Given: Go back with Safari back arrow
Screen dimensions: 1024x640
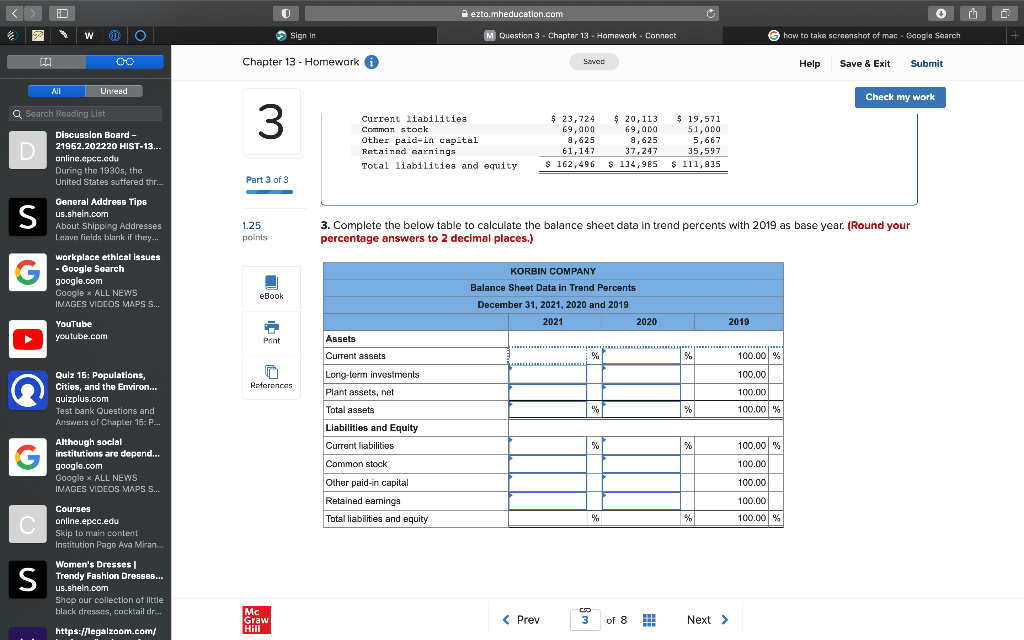Looking at the screenshot, I should coord(14,13).
